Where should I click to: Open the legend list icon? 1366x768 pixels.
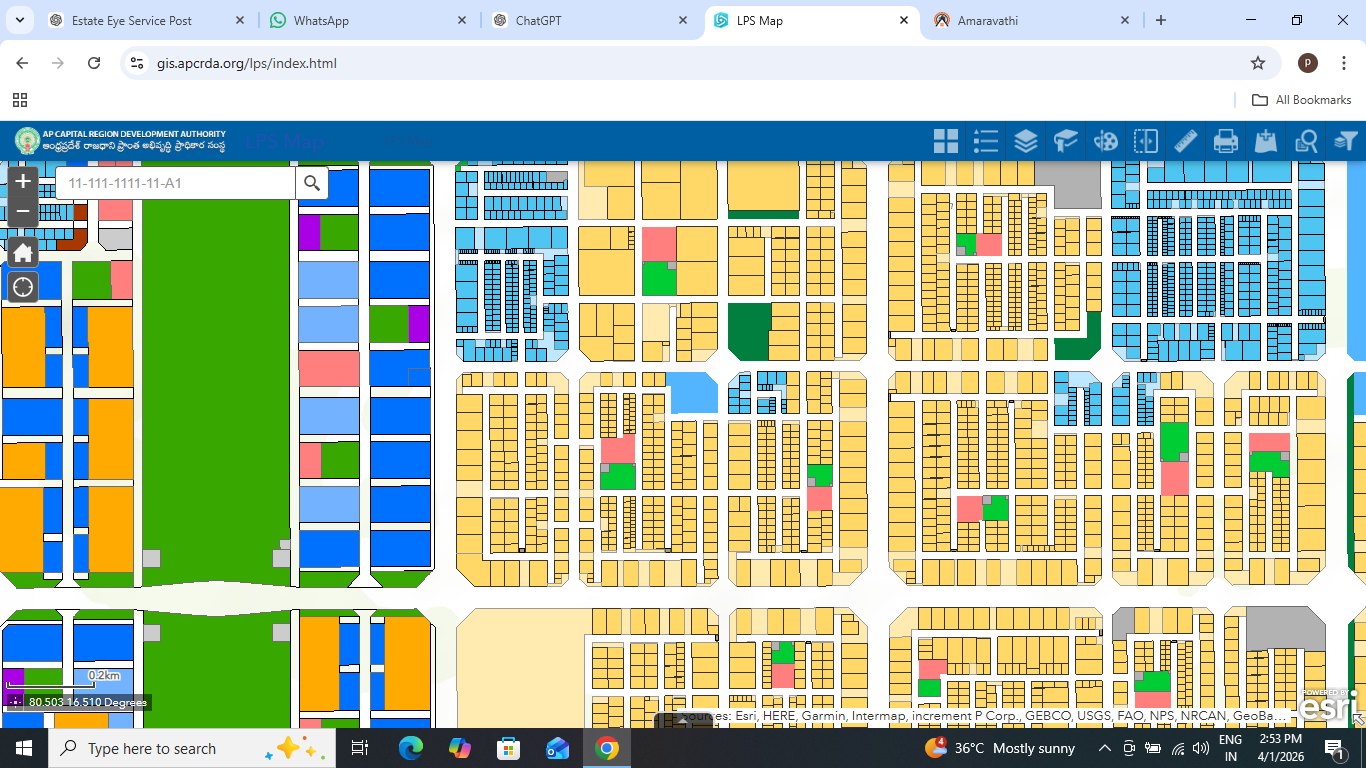click(x=986, y=141)
